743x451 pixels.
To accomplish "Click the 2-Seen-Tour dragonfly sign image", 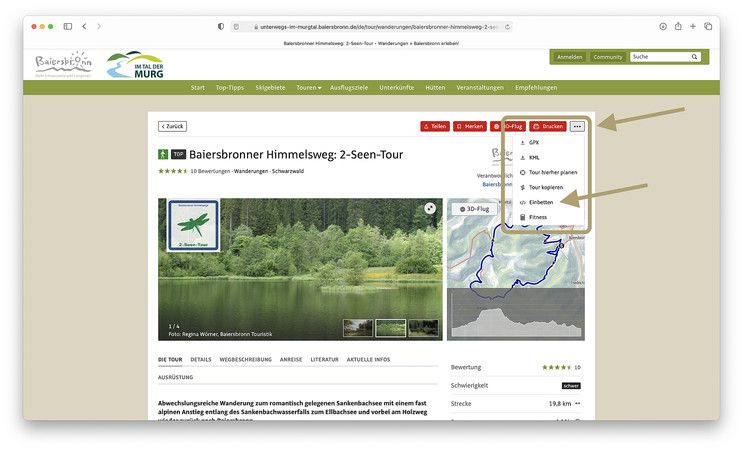I will click(193, 226).
